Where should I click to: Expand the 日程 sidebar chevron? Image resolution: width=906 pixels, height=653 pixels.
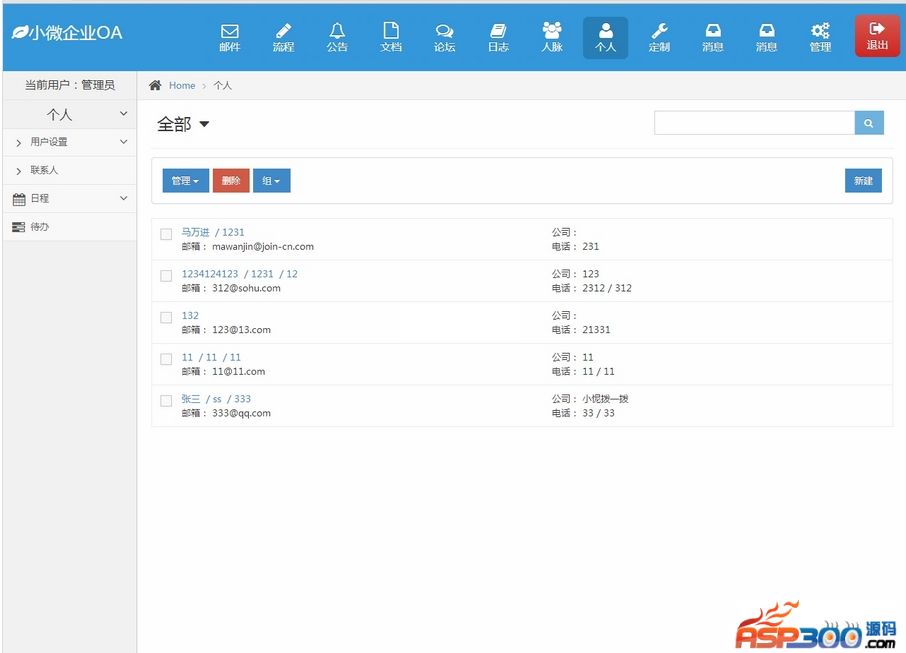[x=123, y=198]
